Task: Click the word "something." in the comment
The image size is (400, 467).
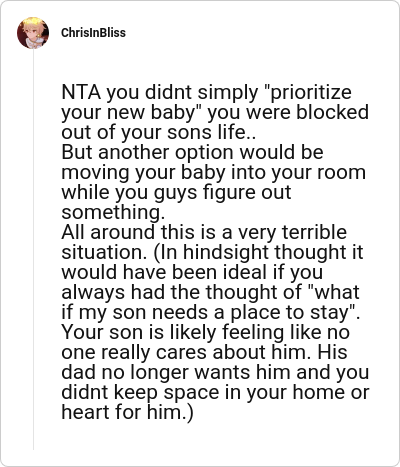Action: [113, 212]
